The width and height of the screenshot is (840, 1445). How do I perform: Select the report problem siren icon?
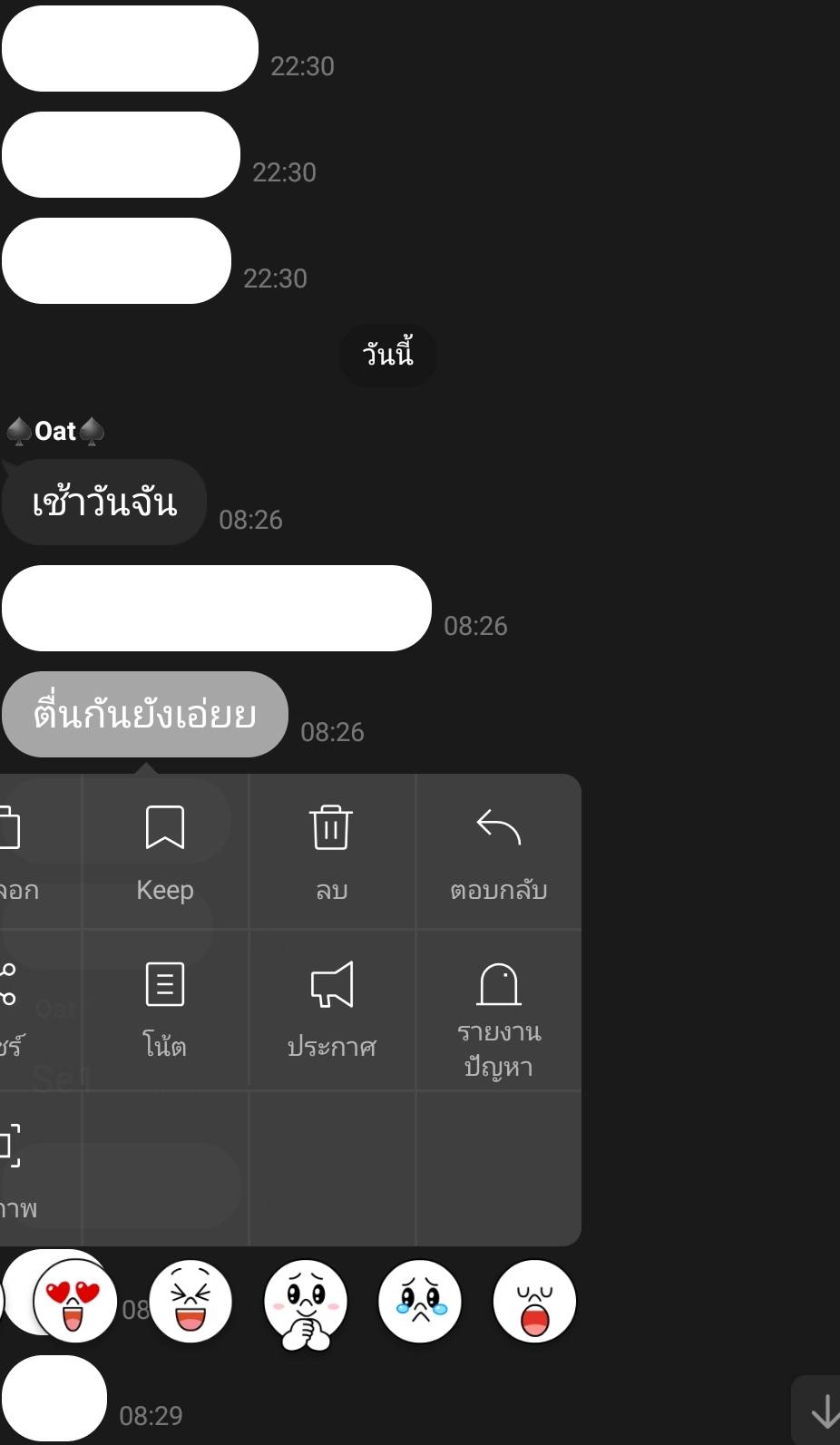(x=499, y=984)
